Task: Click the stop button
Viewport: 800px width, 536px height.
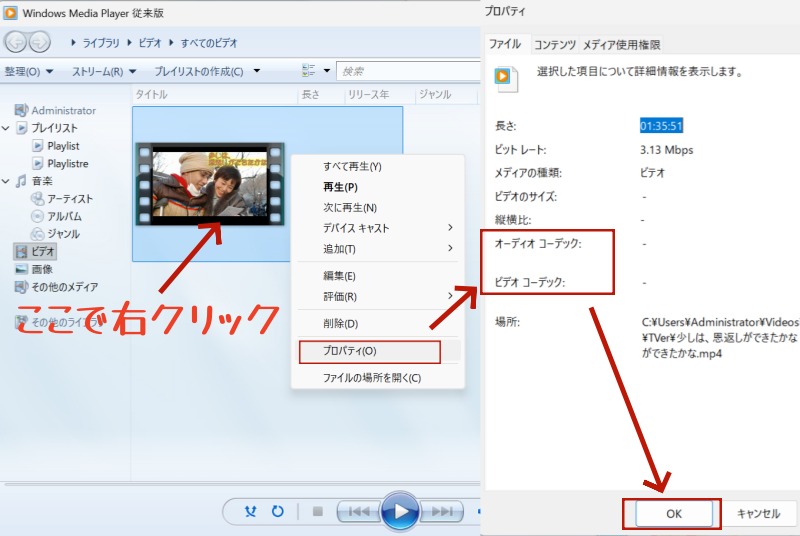Action: pos(317,511)
